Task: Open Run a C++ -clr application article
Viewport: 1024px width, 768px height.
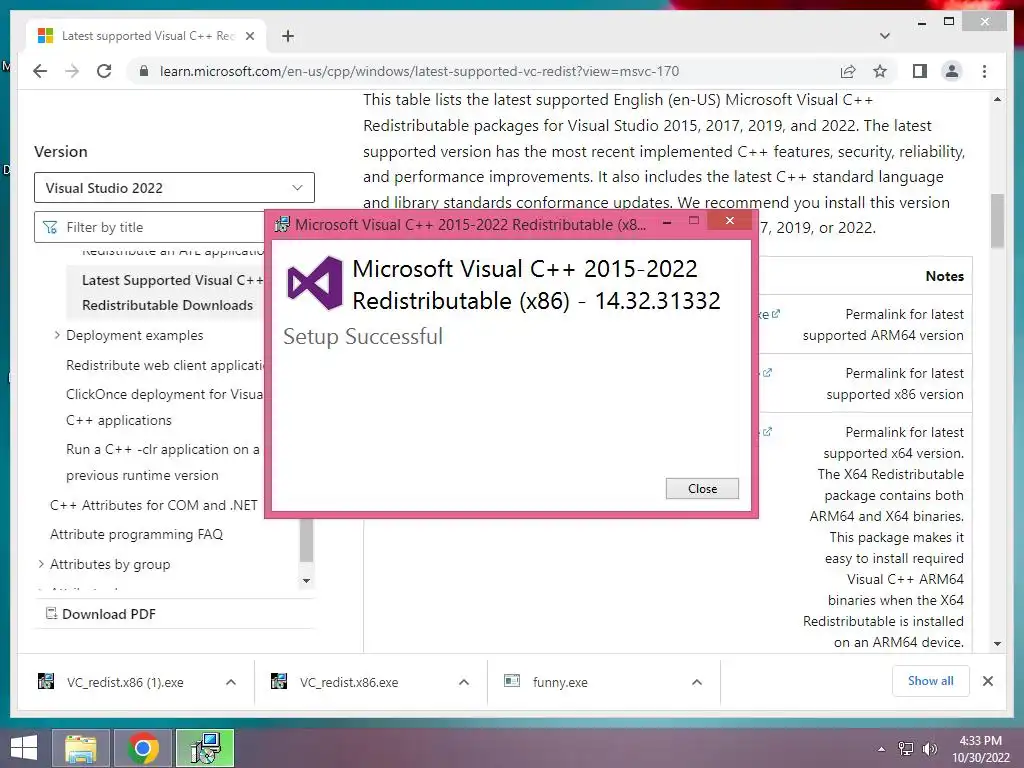Action: pyautogui.click(x=163, y=462)
